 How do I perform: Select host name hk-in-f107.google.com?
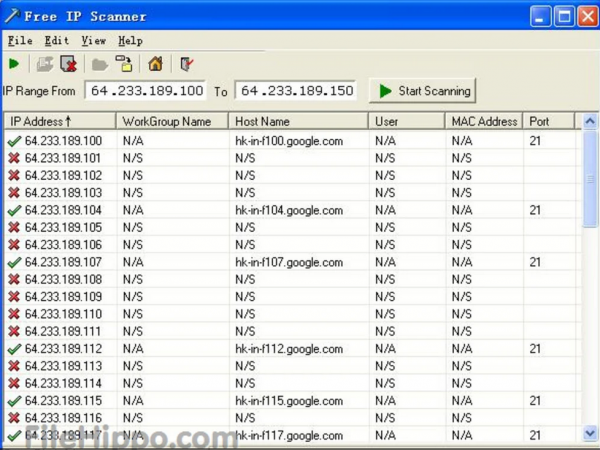pyautogui.click(x=289, y=262)
